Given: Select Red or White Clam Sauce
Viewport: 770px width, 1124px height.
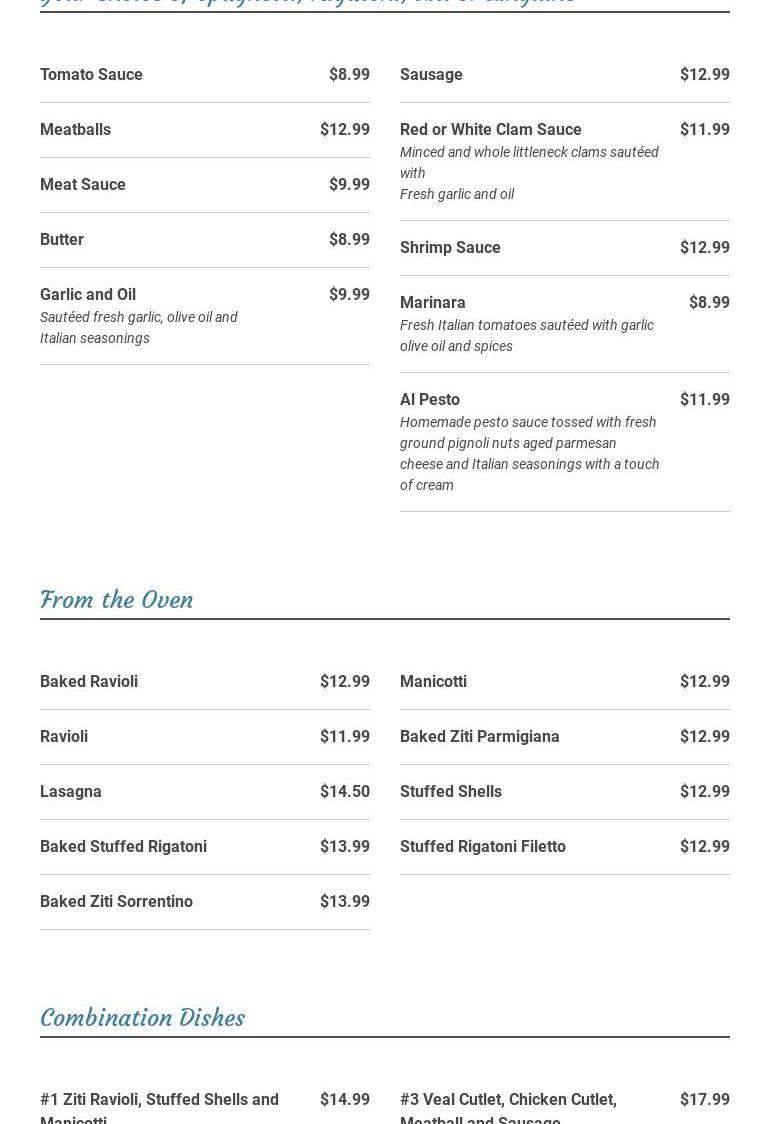Looking at the screenshot, I should click(490, 130).
